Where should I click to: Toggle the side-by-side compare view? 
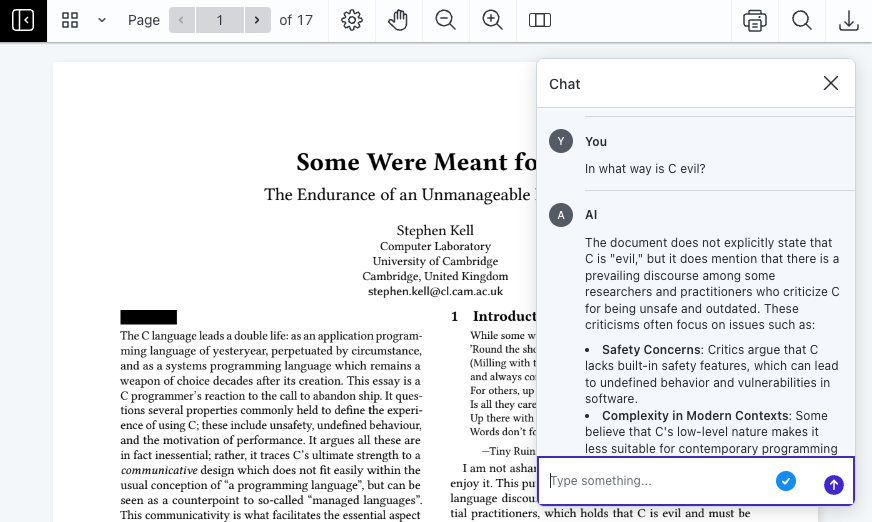[x=539, y=21]
